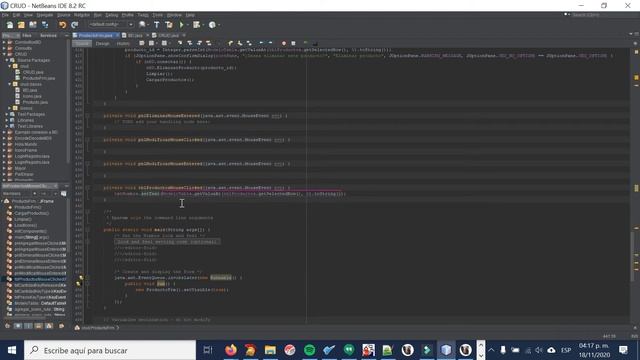Image resolution: width=640 pixels, height=360 pixels.
Task: Open the Source menu
Action: pos(64,15)
